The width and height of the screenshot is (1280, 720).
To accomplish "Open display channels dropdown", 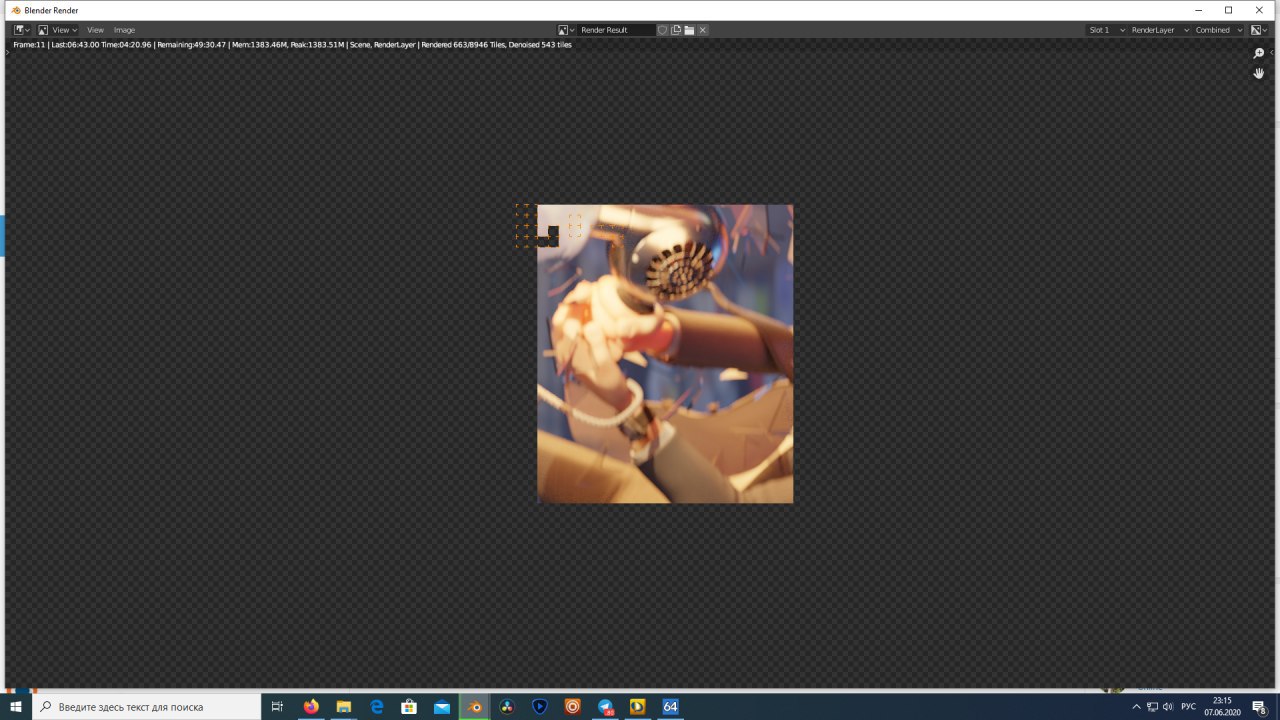I will pyautogui.click(x=1259, y=30).
